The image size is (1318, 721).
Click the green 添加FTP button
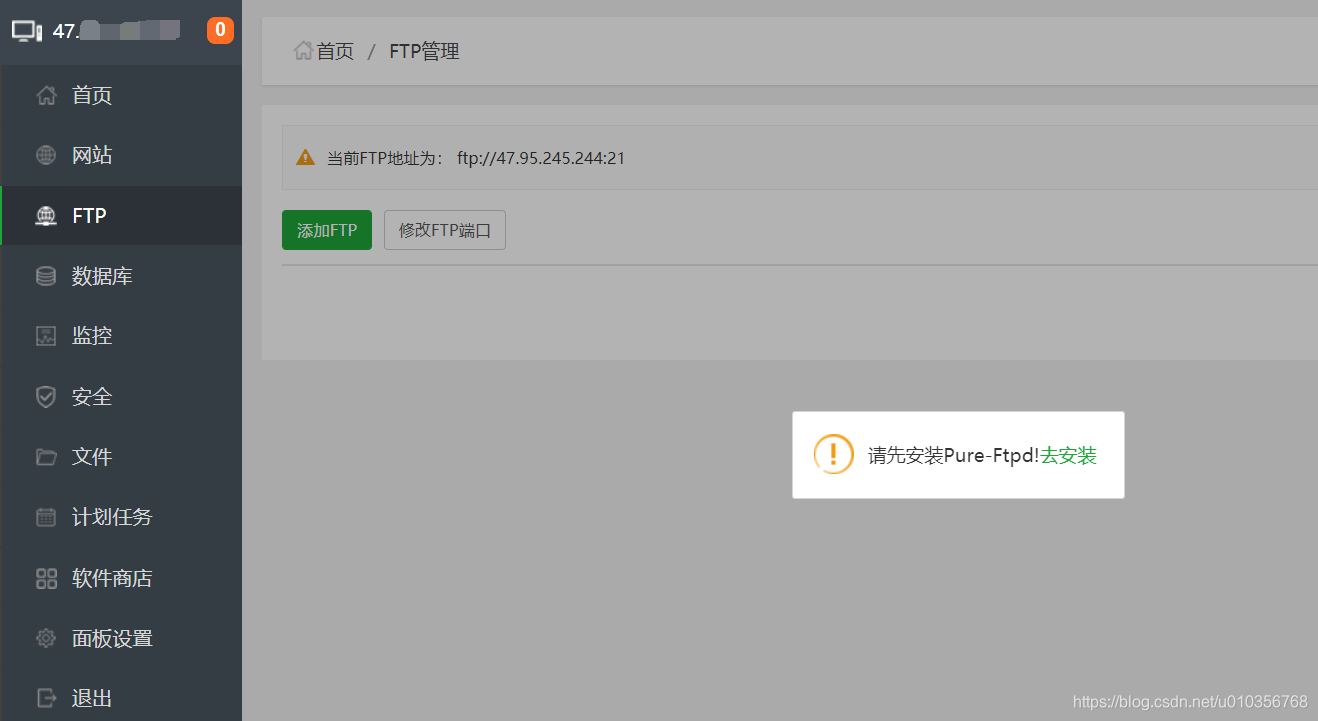click(x=327, y=230)
